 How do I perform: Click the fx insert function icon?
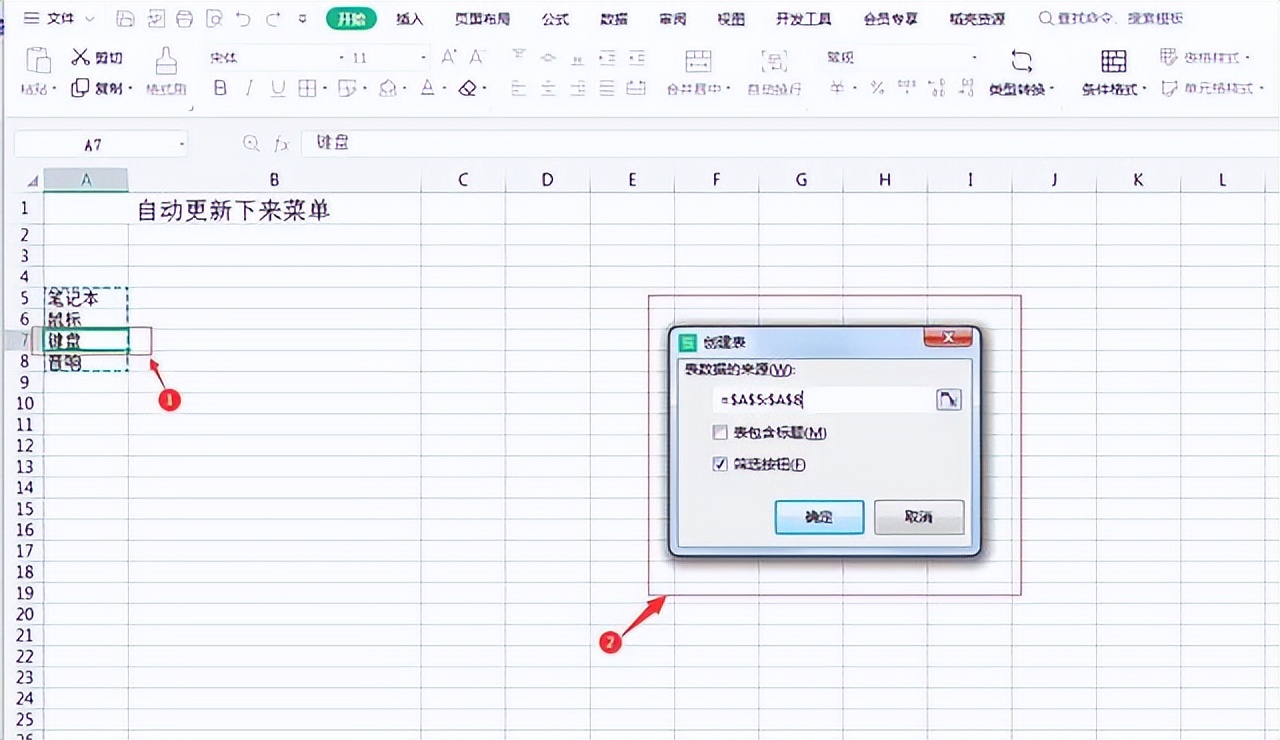(282, 145)
